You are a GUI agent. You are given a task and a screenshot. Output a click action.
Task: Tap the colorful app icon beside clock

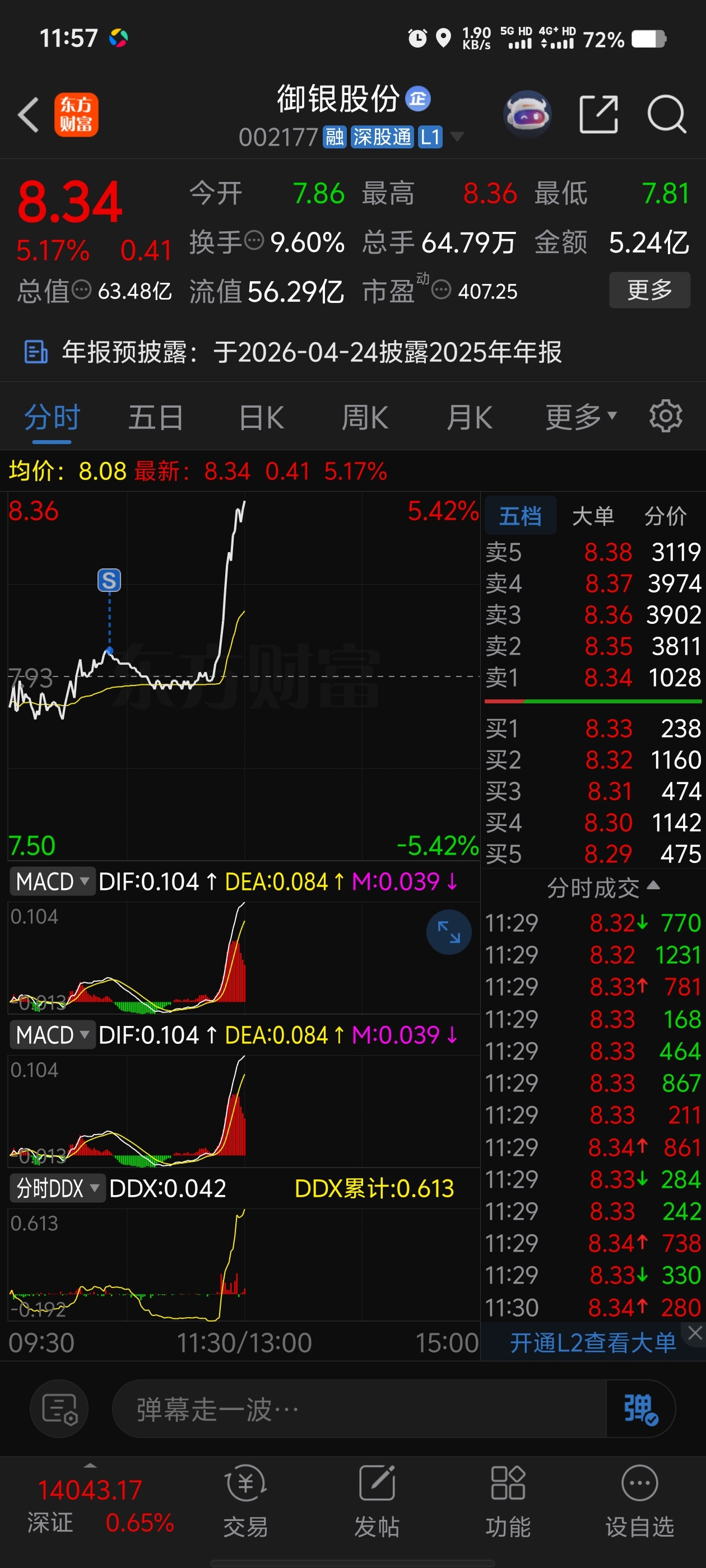tap(118, 38)
